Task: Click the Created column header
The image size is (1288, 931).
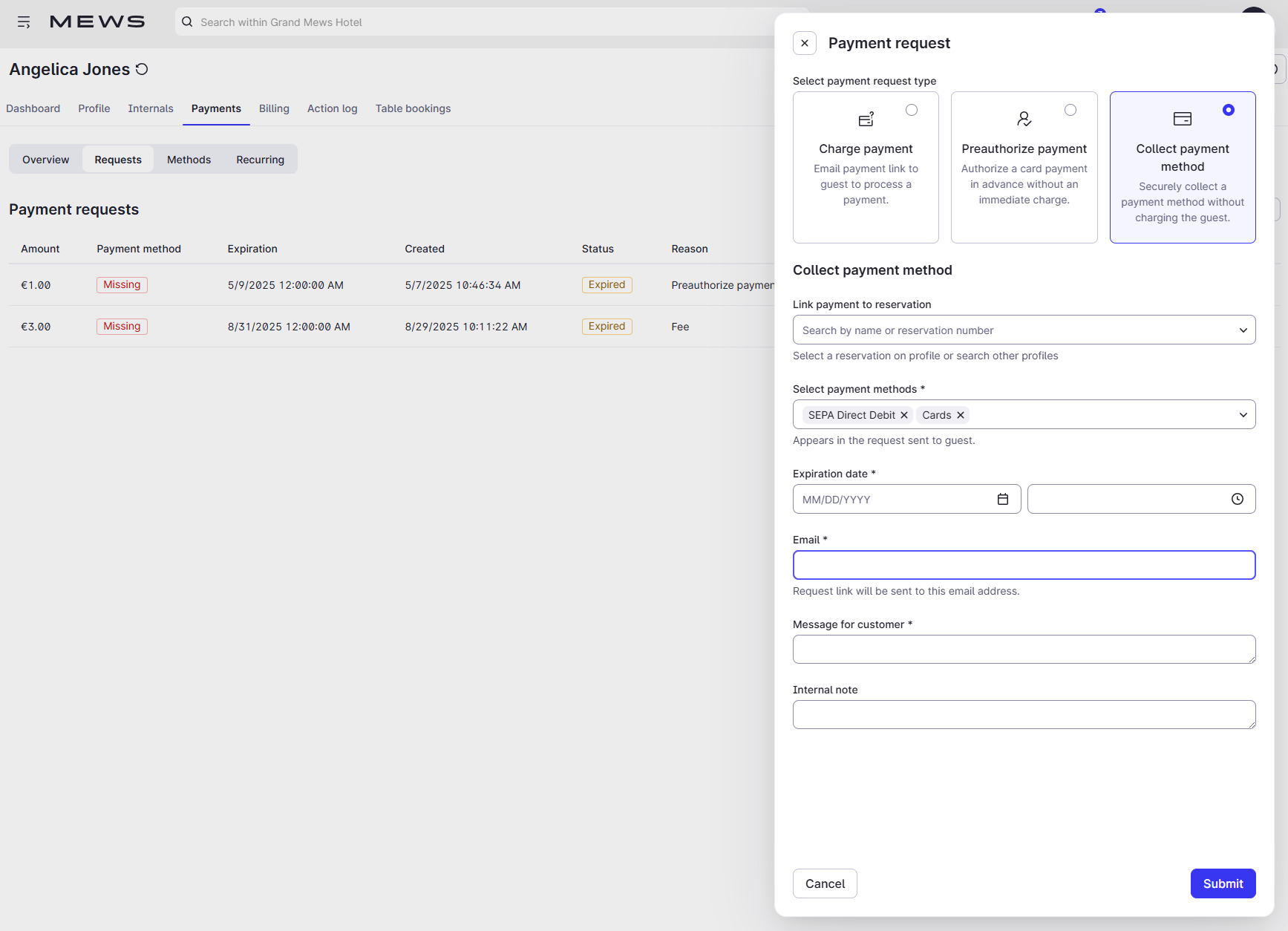Action: tap(425, 249)
